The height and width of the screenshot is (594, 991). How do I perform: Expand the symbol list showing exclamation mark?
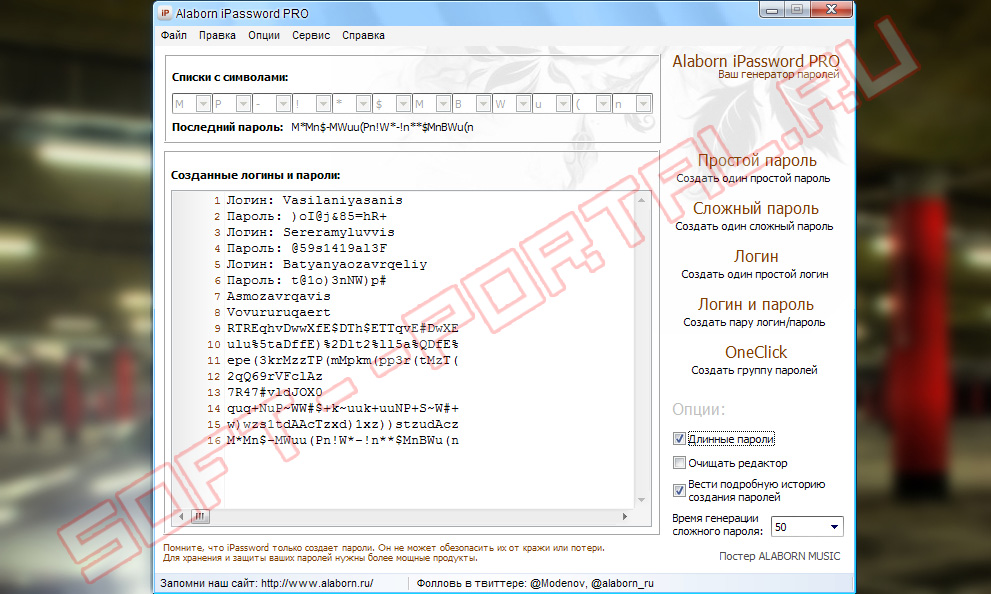(x=324, y=104)
